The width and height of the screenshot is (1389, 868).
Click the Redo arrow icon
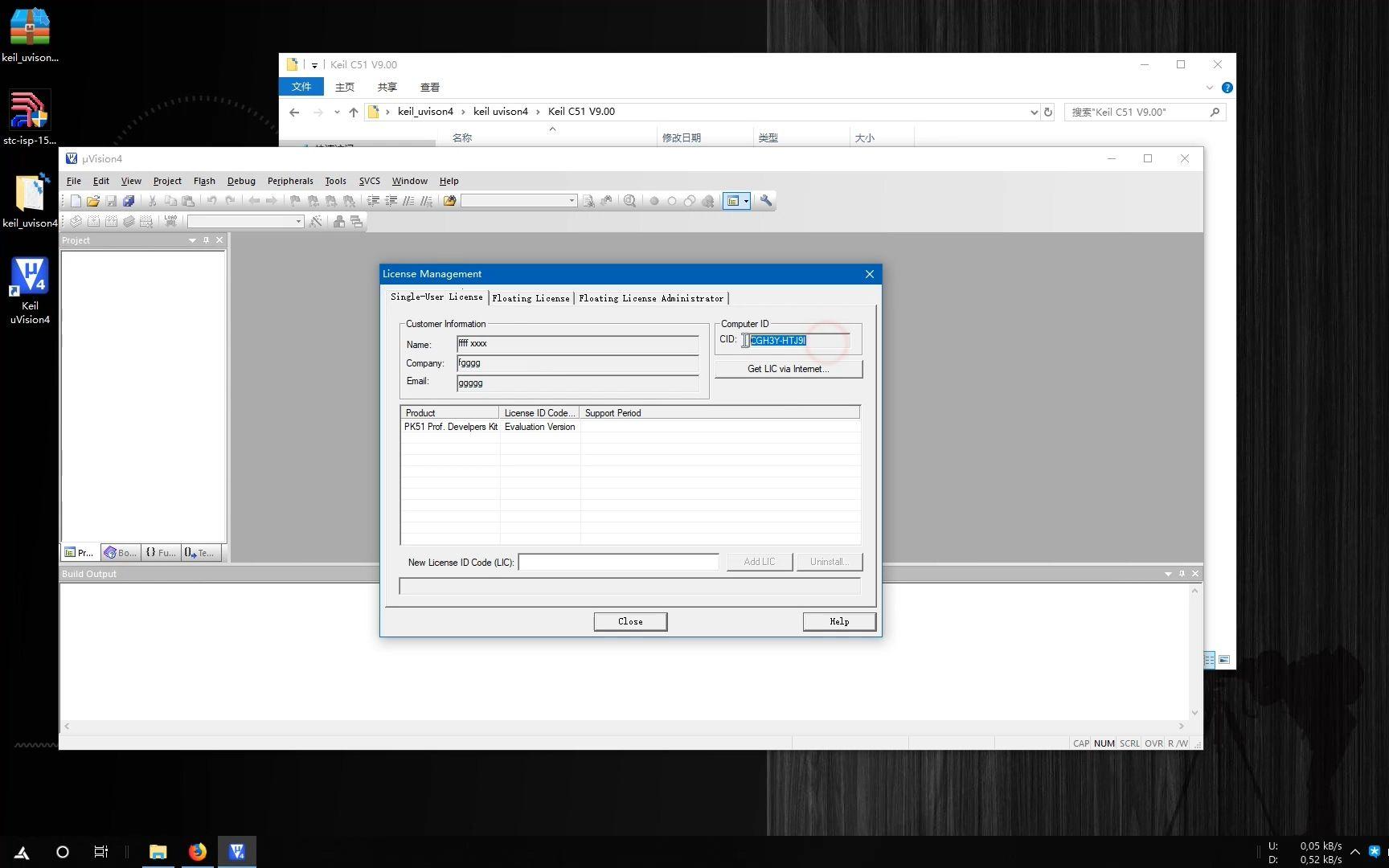230,201
